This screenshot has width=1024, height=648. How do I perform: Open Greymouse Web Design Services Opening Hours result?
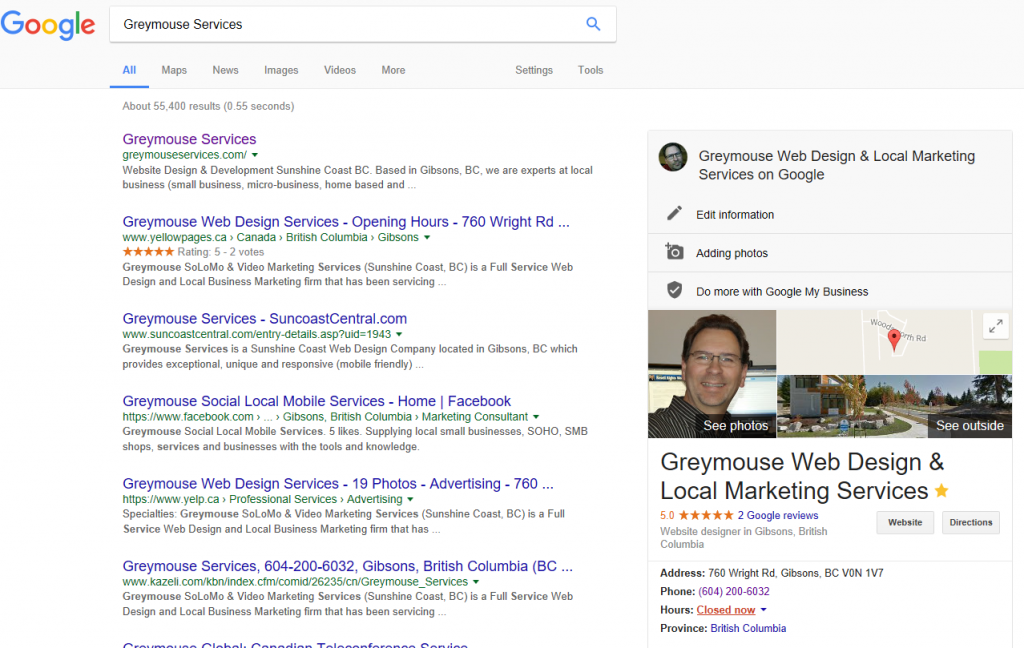tap(346, 222)
